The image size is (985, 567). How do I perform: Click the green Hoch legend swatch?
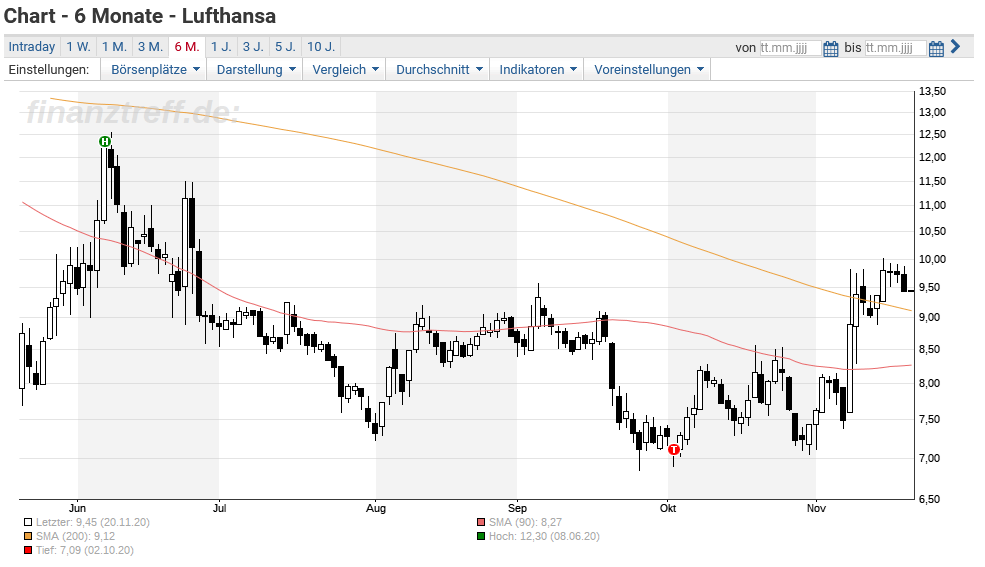click(481, 537)
